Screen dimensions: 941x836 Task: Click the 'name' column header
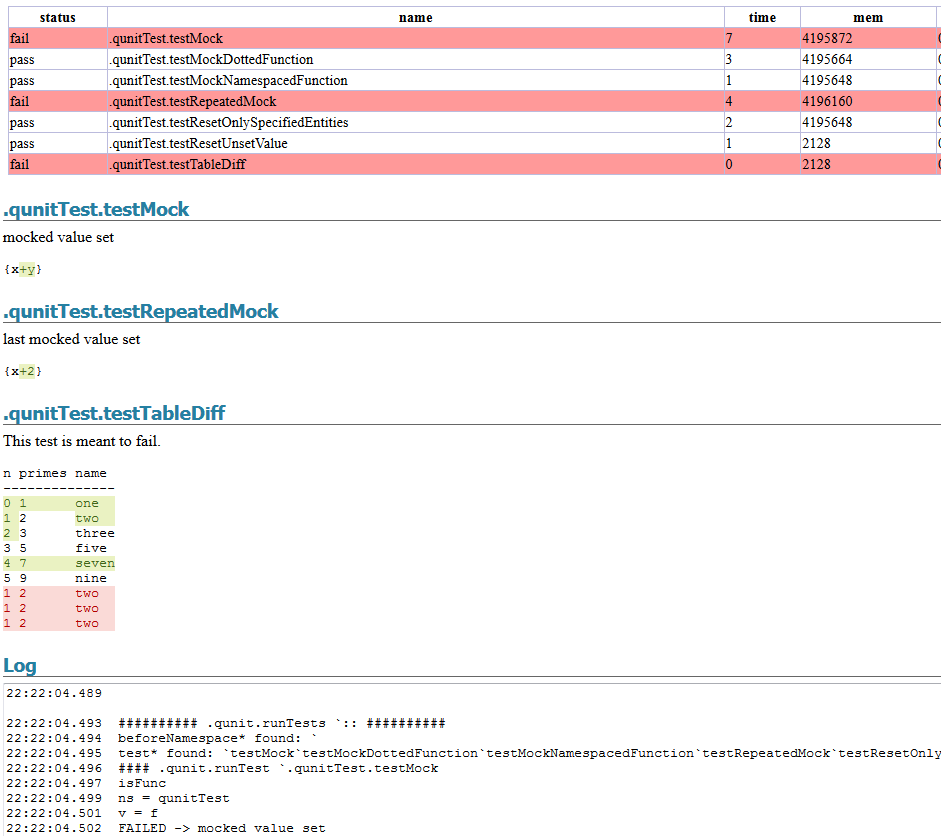(415, 17)
